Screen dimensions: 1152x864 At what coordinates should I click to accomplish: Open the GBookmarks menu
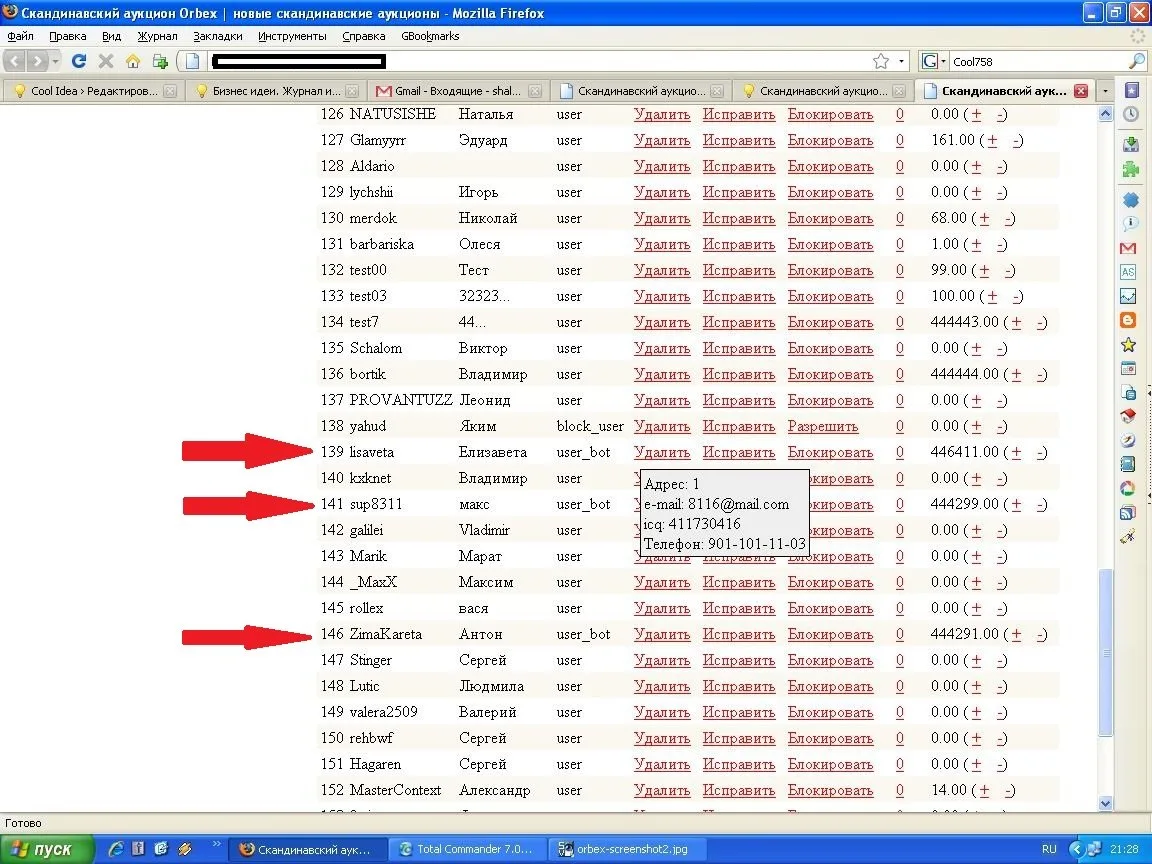pyautogui.click(x=430, y=36)
